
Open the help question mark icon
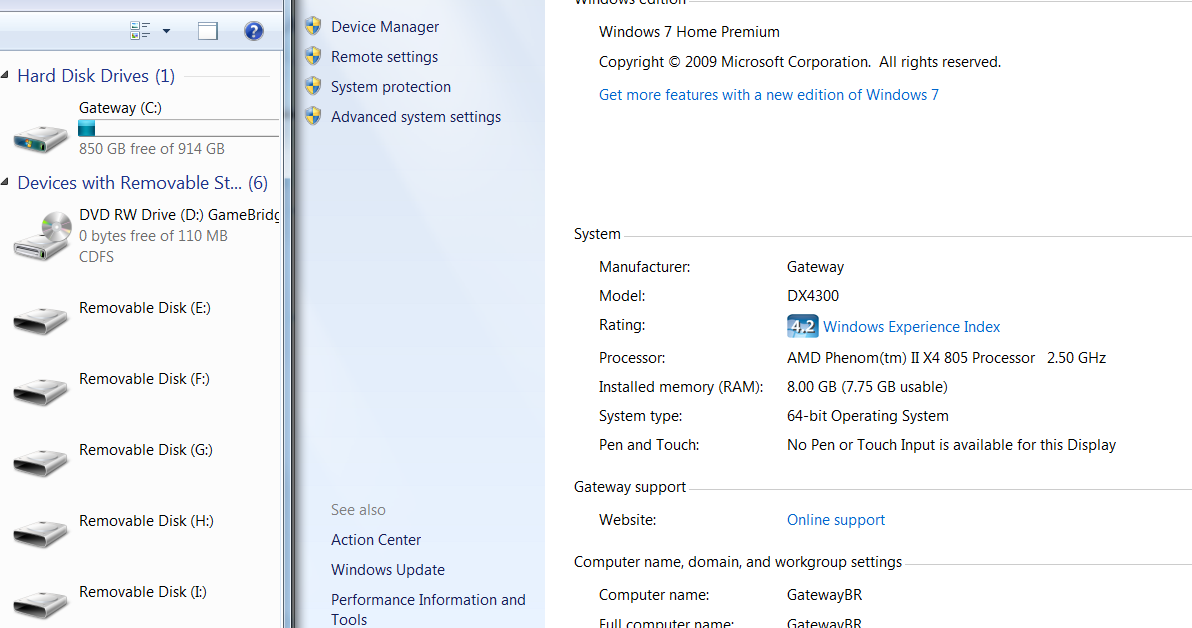coord(254,31)
